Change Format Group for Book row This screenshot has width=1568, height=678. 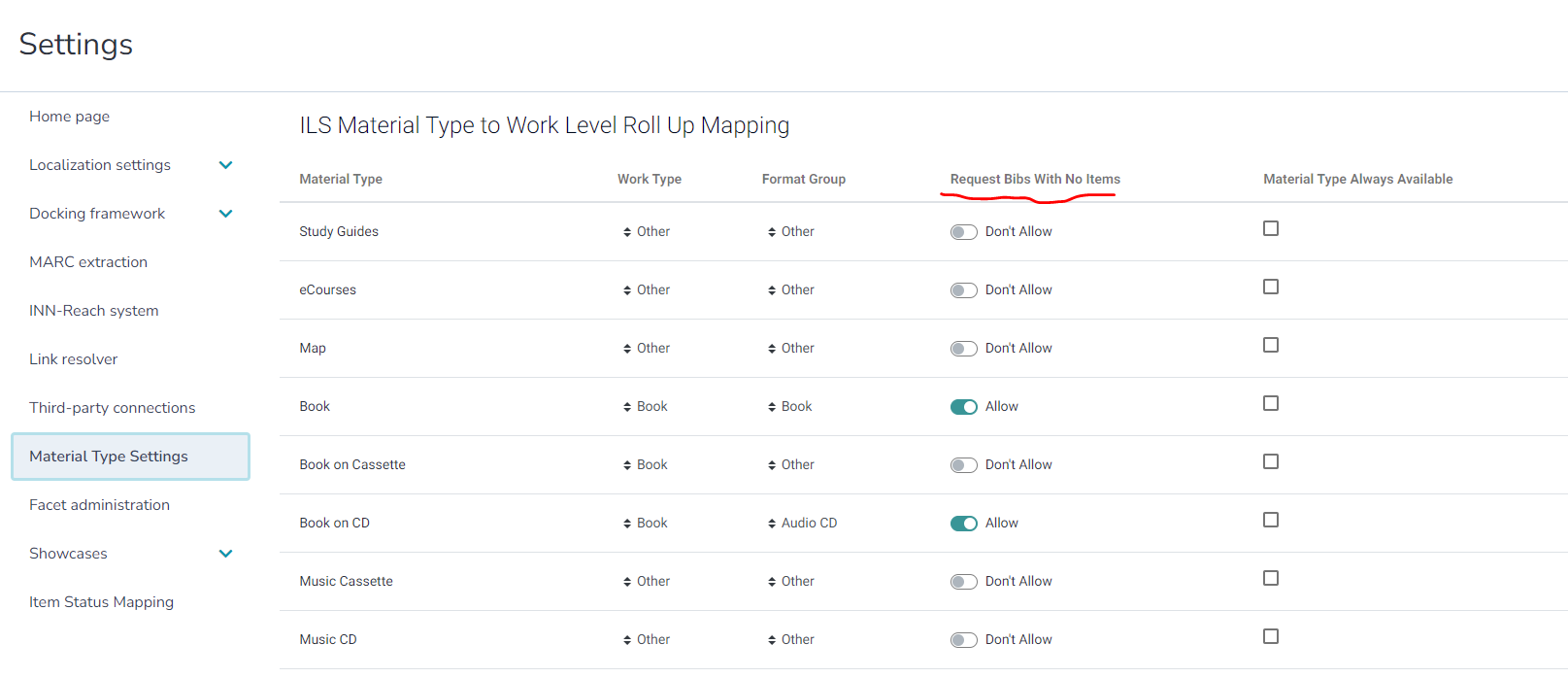pos(790,406)
